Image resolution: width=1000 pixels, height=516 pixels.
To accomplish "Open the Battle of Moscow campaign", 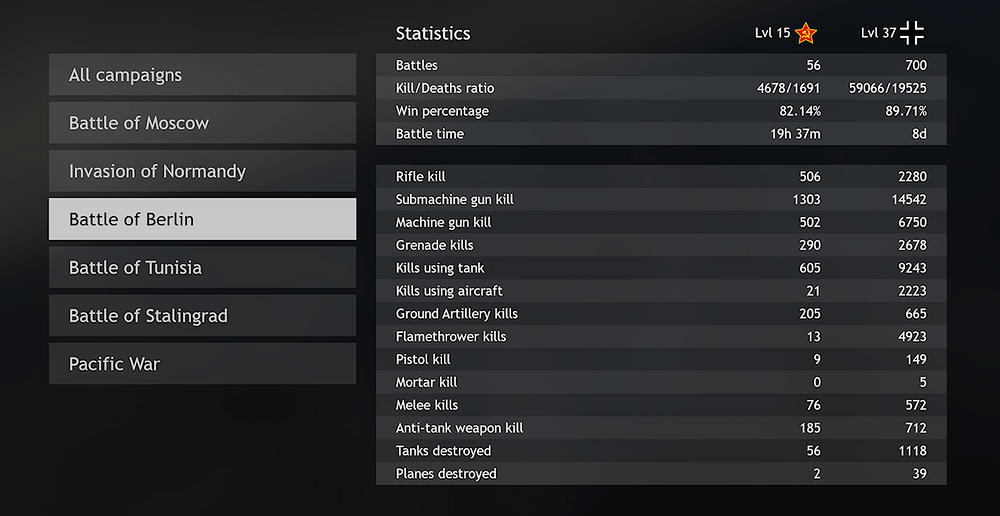I will coord(202,123).
